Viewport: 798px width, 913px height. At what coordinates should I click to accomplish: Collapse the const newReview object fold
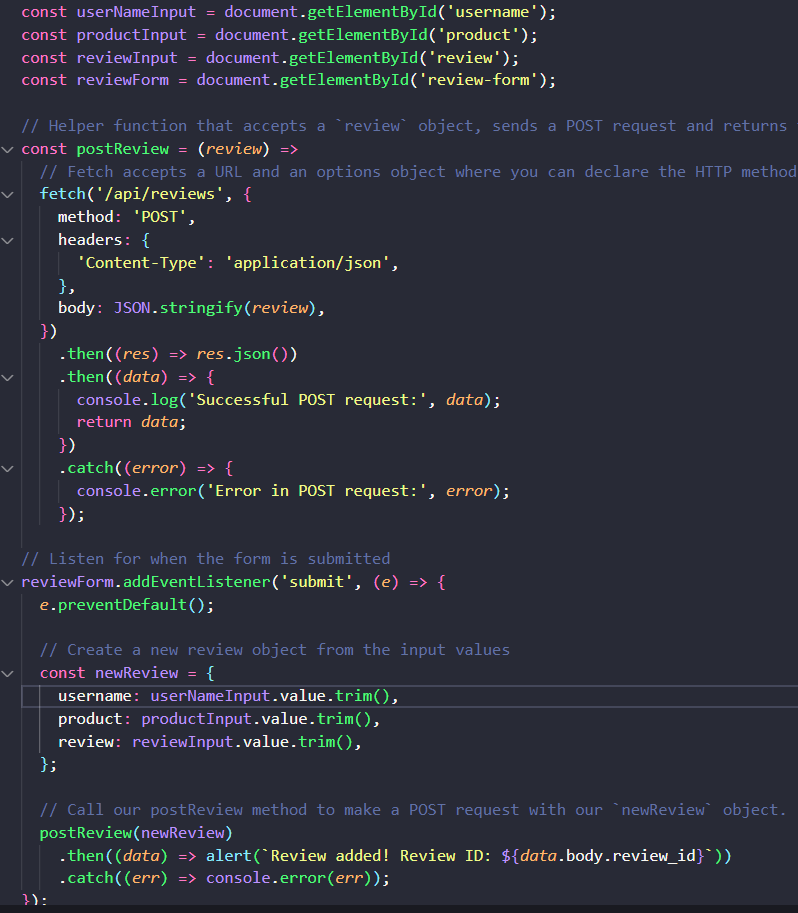pyautogui.click(x=8, y=674)
